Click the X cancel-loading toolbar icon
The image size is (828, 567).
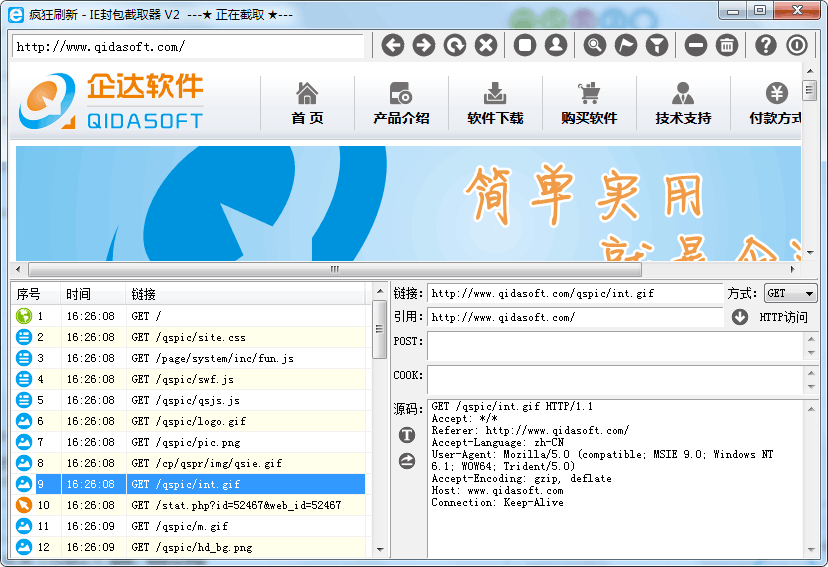click(486, 45)
